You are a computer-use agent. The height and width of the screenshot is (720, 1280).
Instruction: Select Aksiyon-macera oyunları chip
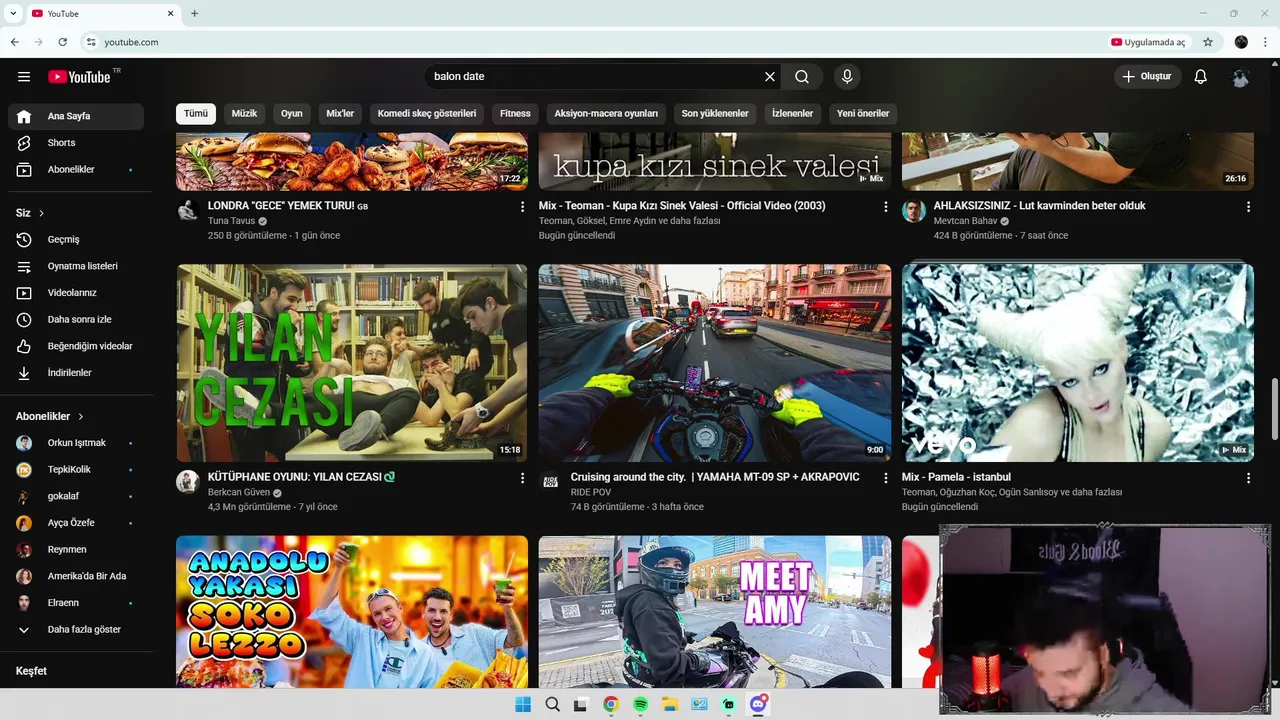pyautogui.click(x=606, y=113)
